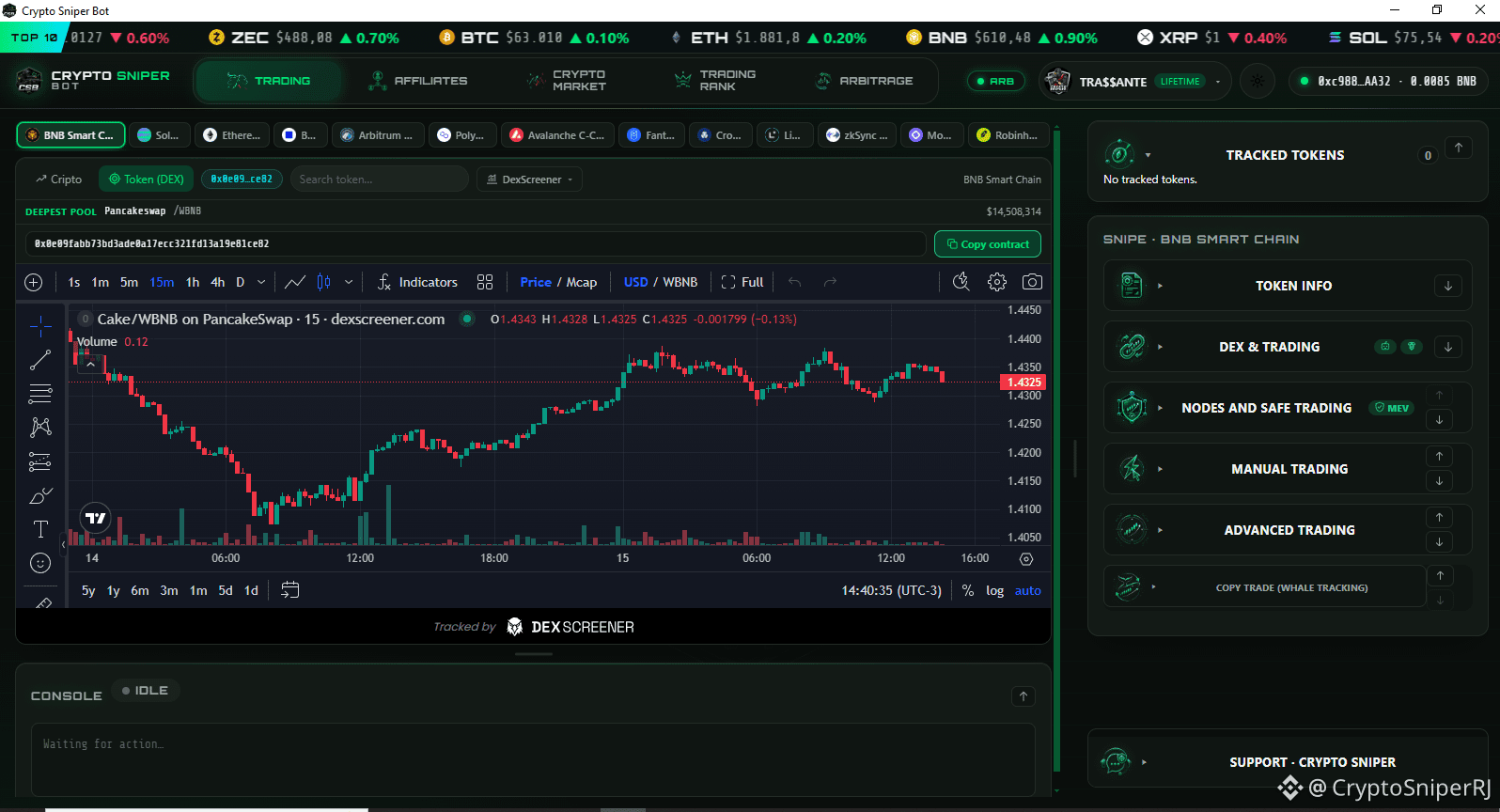Take a chart snapshot with camera
1500x812 pixels.
(1032, 282)
